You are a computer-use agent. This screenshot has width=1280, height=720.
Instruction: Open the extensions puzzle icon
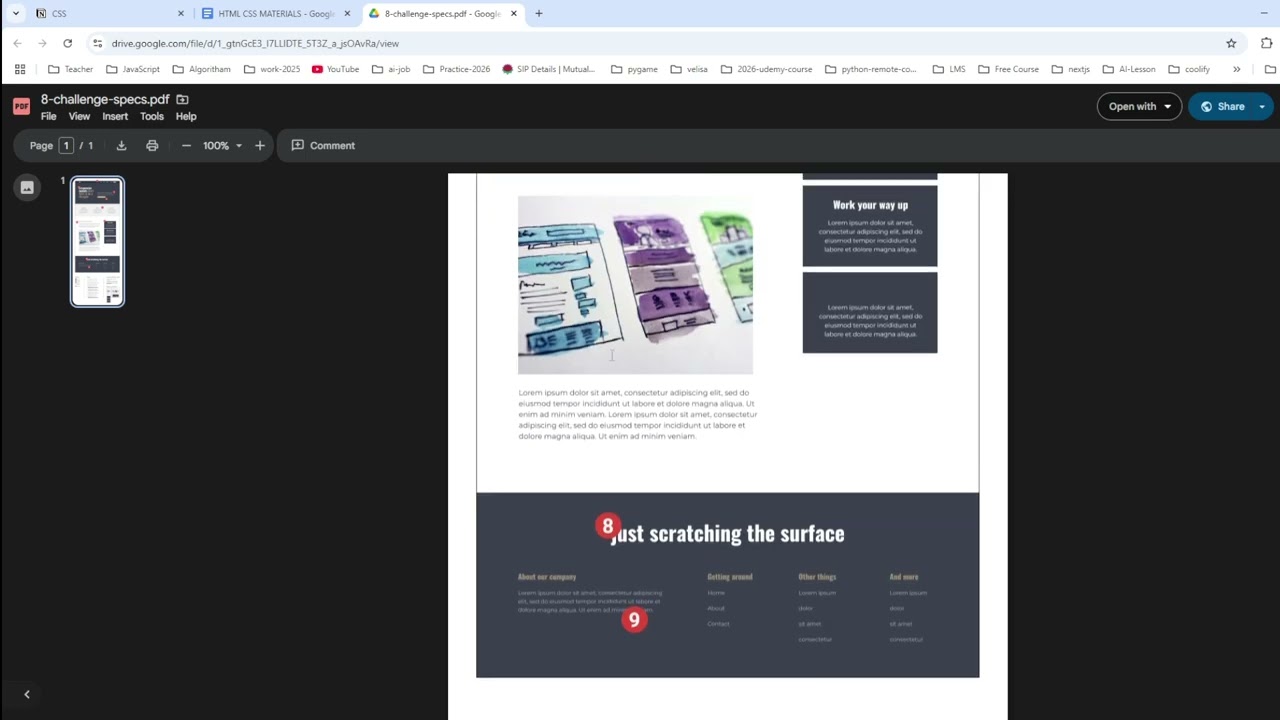[x=1266, y=43]
